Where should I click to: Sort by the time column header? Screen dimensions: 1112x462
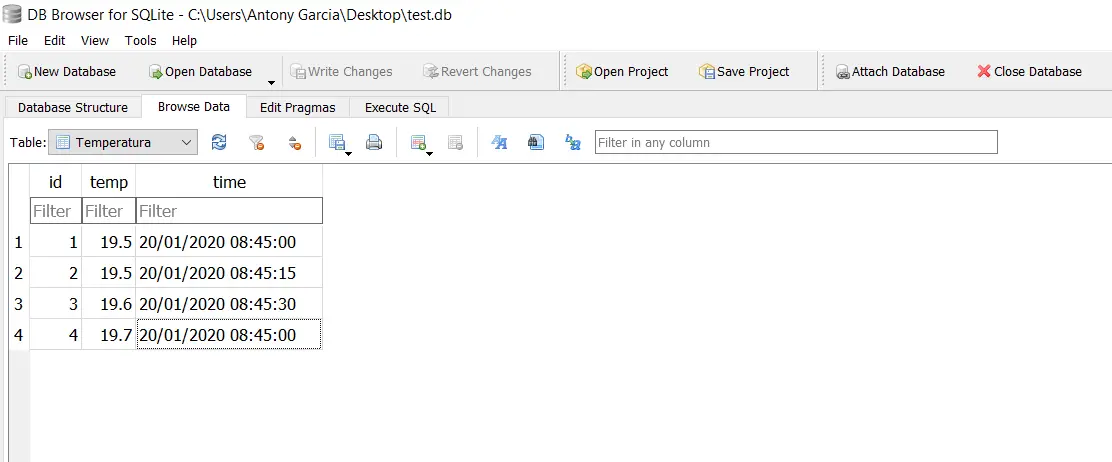pyautogui.click(x=229, y=182)
